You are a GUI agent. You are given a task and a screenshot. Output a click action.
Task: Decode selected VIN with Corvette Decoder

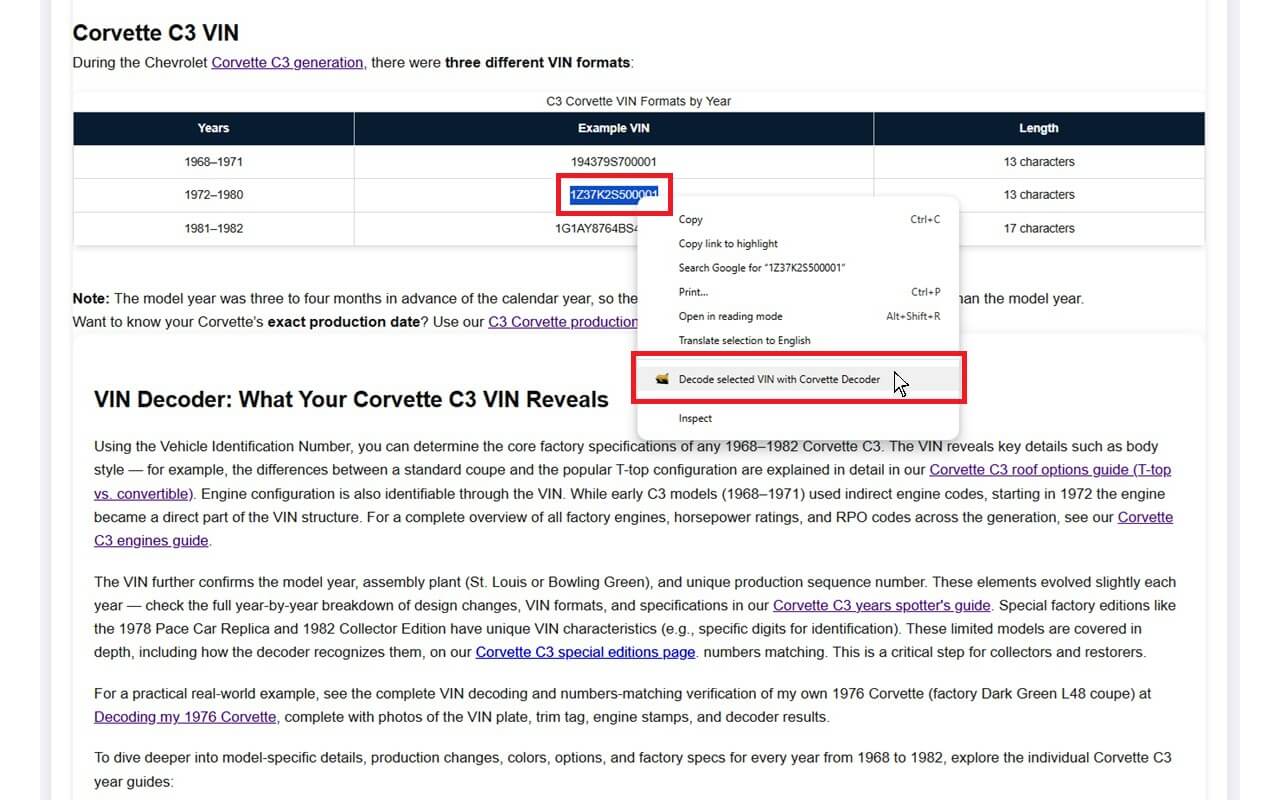pos(798,379)
